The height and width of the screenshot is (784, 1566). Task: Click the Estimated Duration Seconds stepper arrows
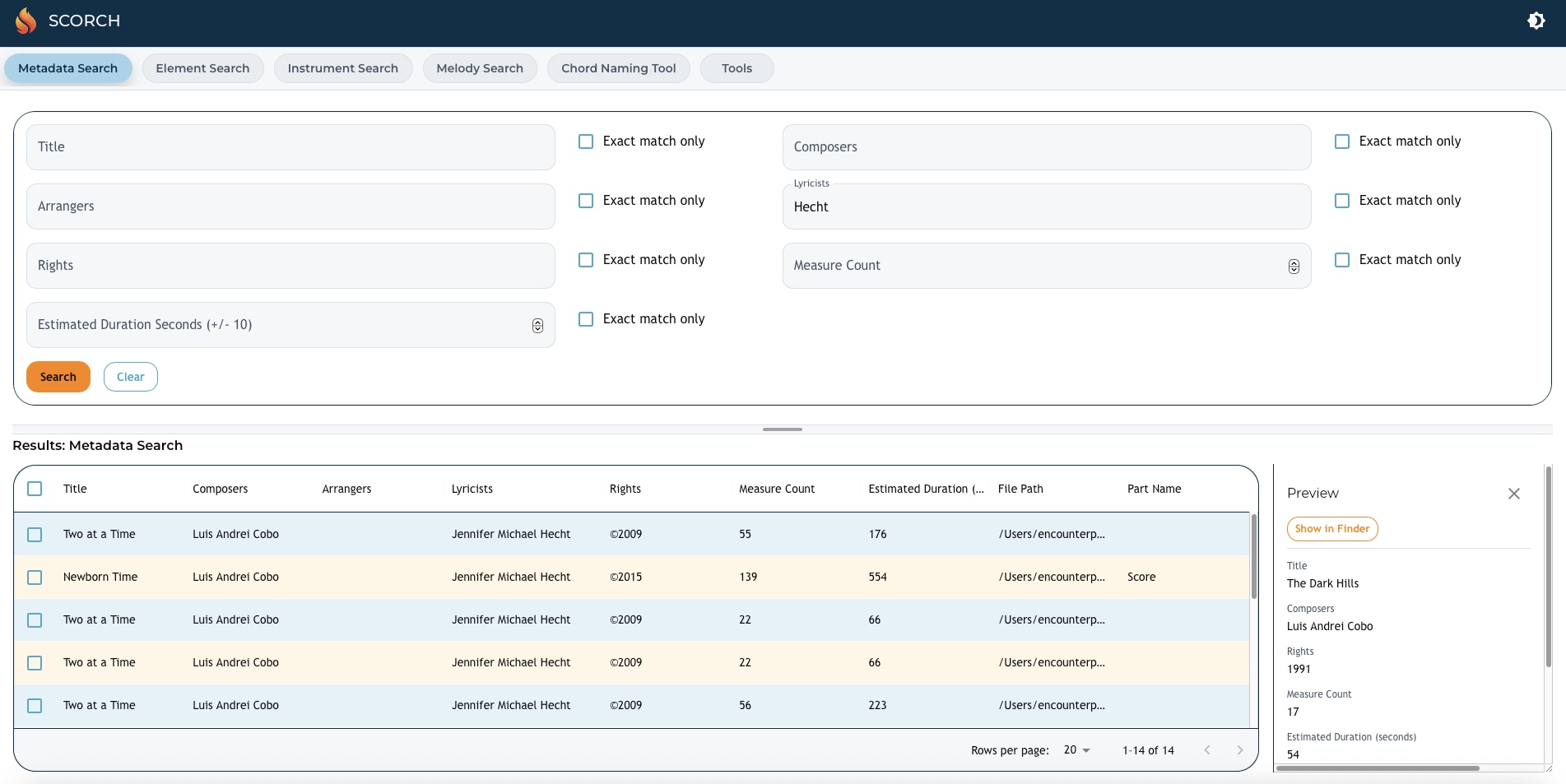[537, 326]
